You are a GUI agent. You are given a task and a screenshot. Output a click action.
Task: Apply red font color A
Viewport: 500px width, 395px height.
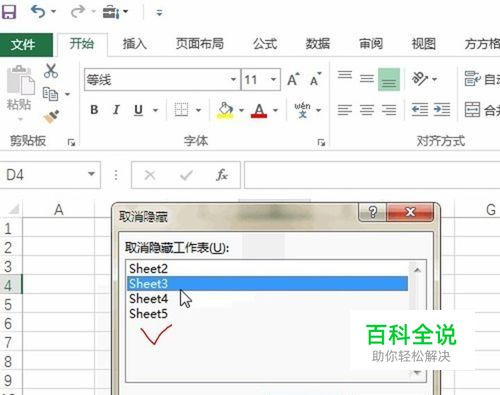[x=259, y=110]
